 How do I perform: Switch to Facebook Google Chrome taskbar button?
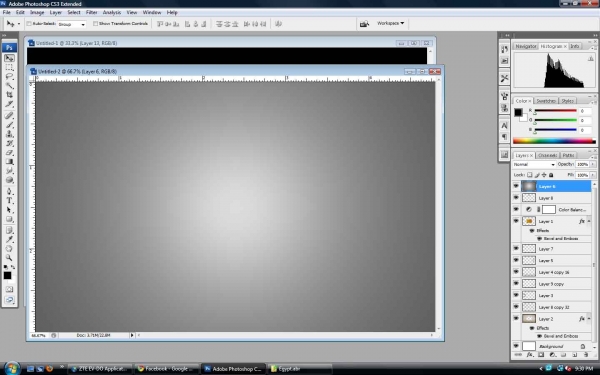click(x=166, y=369)
